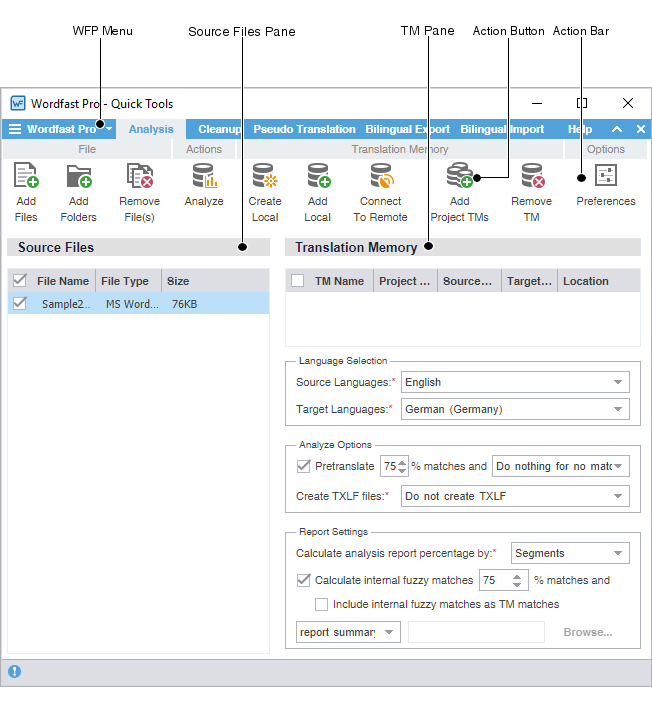Uncheck Calculate internal fuzzy matches
This screenshot has width=652, height=704.
(x=304, y=580)
